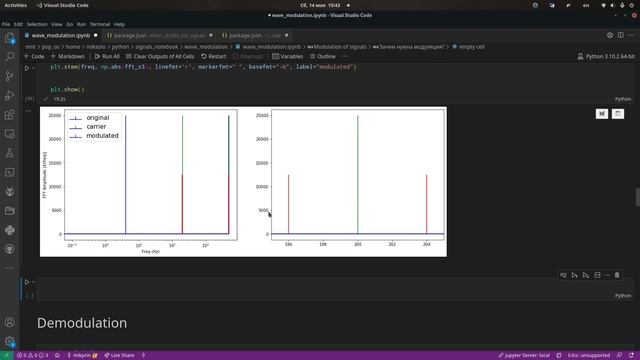
Task: Open the Run menu
Action: point(82,24)
